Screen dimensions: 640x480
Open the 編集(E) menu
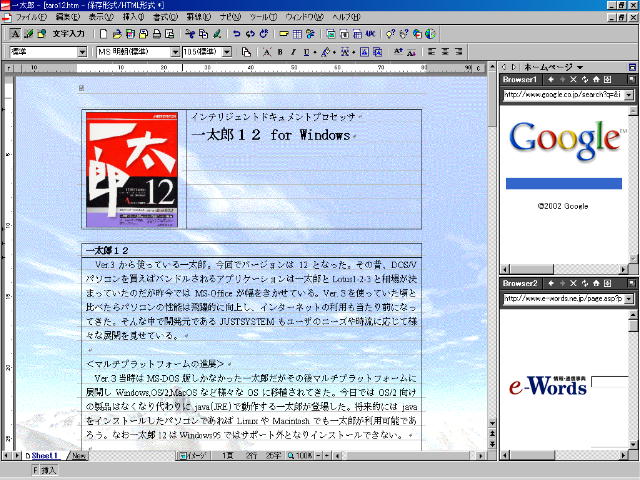click(68, 17)
